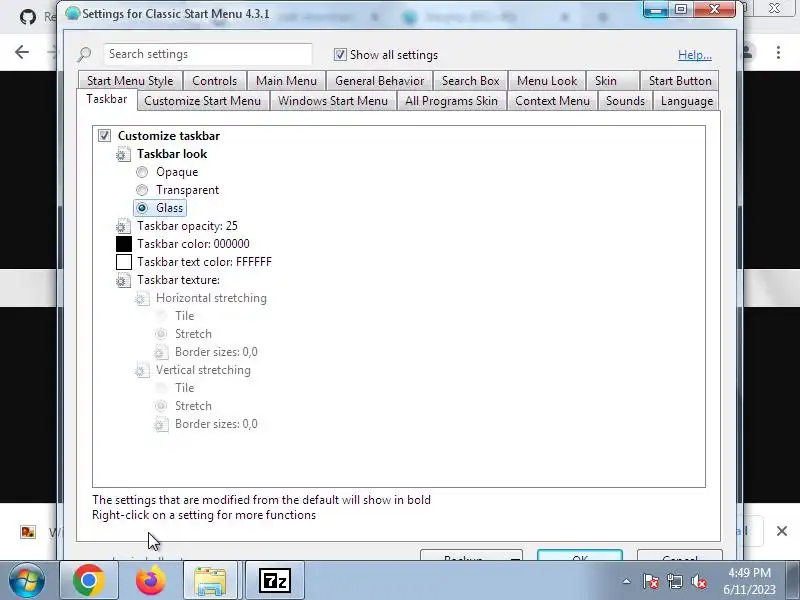
Task: Click the Action Center flag tray icon
Action: [651, 581]
